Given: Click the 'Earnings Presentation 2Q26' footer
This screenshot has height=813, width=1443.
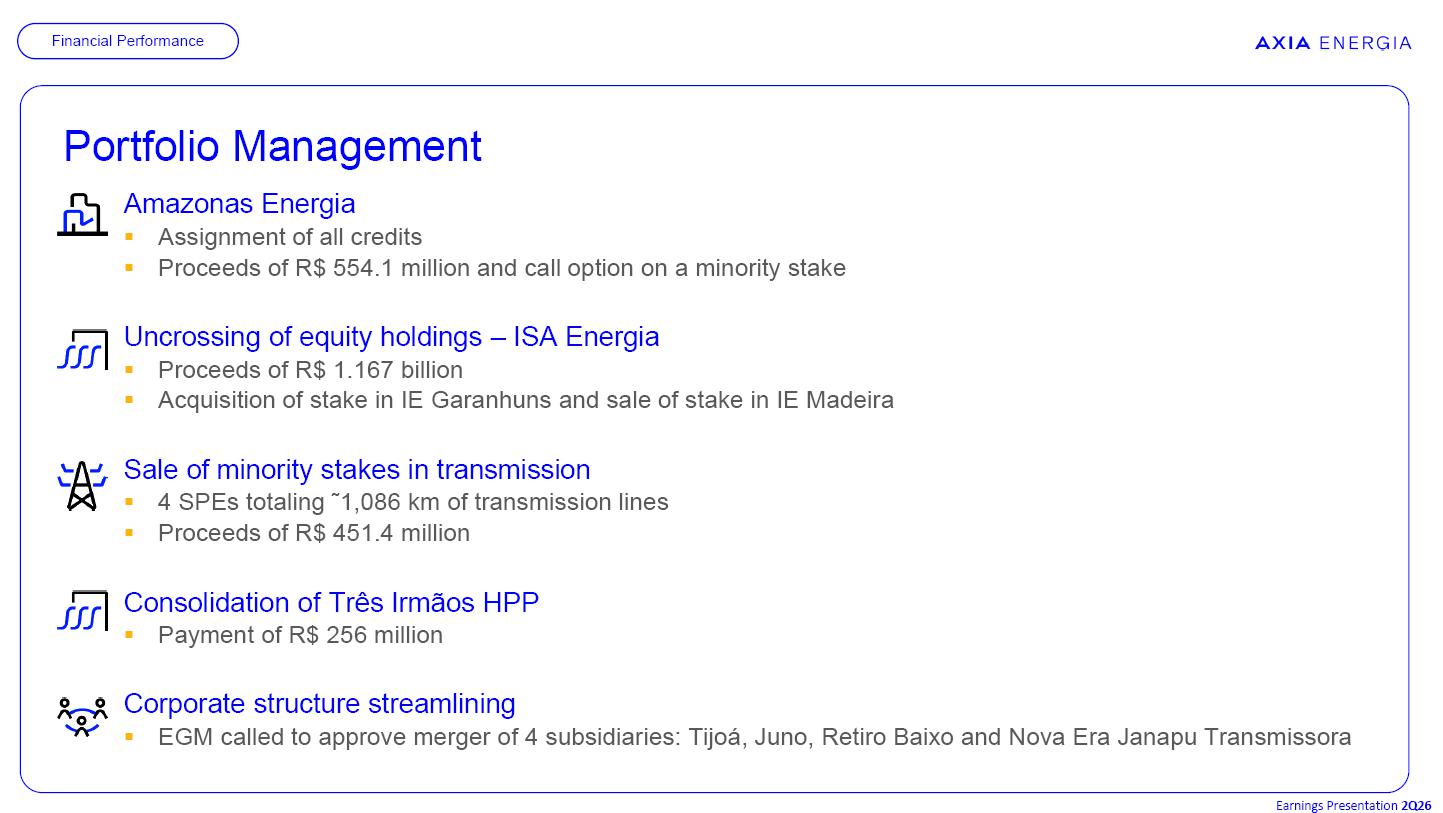Looking at the screenshot, I should [1353, 805].
